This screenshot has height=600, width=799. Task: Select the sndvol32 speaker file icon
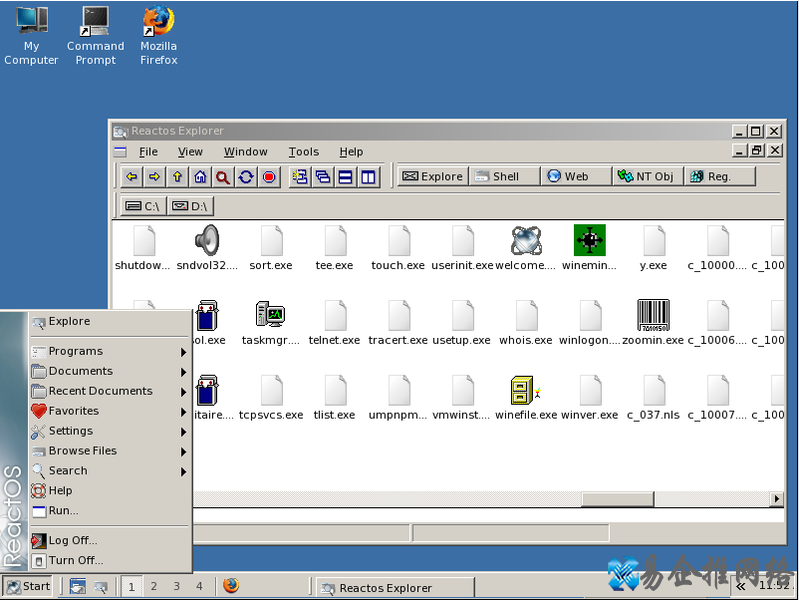[x=207, y=240]
